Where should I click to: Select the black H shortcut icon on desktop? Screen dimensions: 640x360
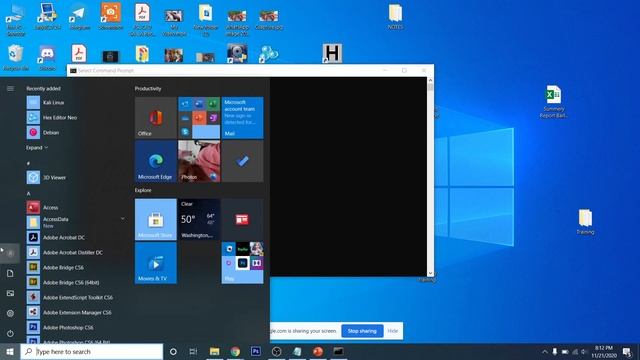(332, 53)
